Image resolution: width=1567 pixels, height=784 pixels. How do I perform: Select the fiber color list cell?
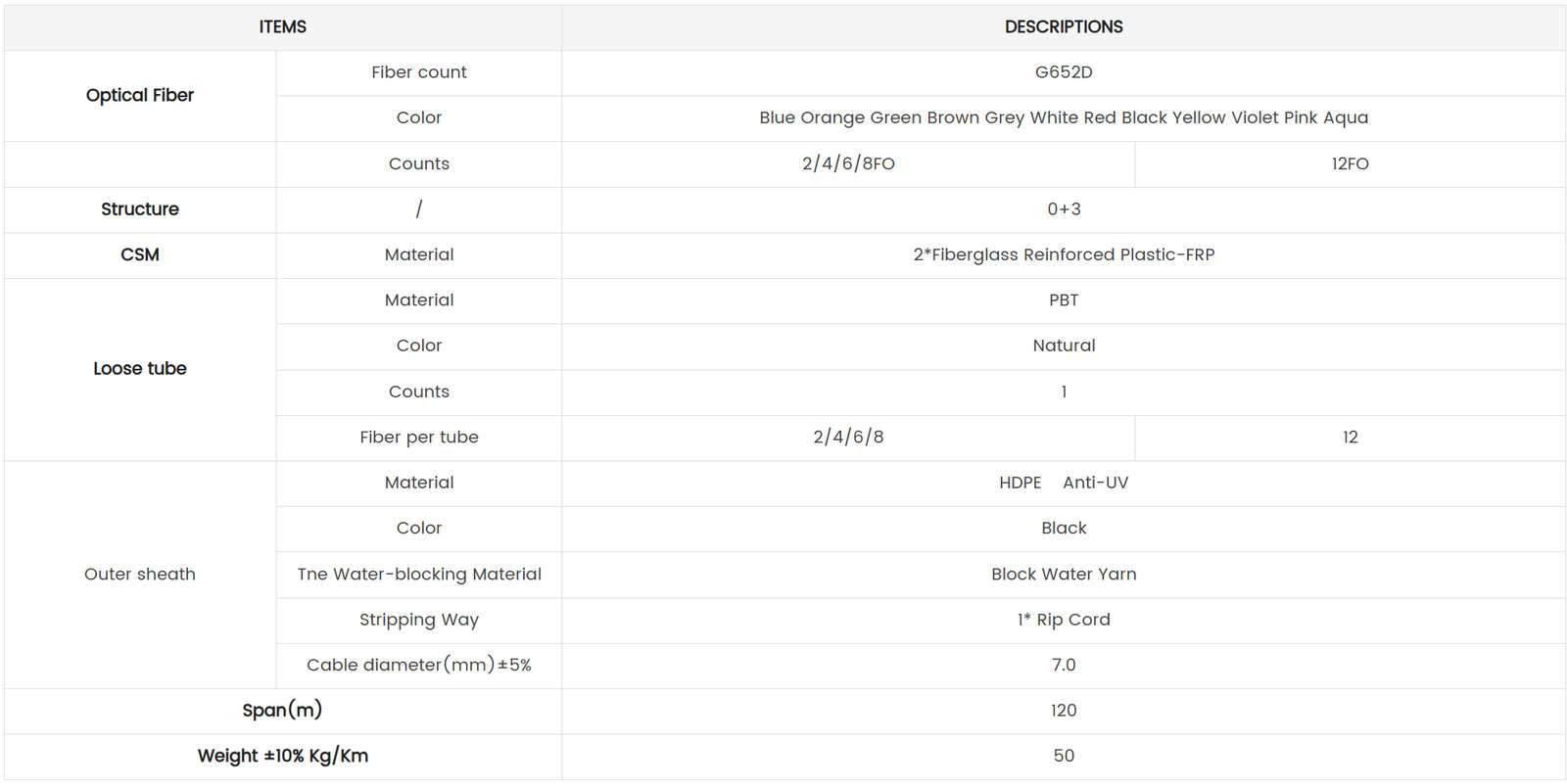pyautogui.click(x=1064, y=117)
